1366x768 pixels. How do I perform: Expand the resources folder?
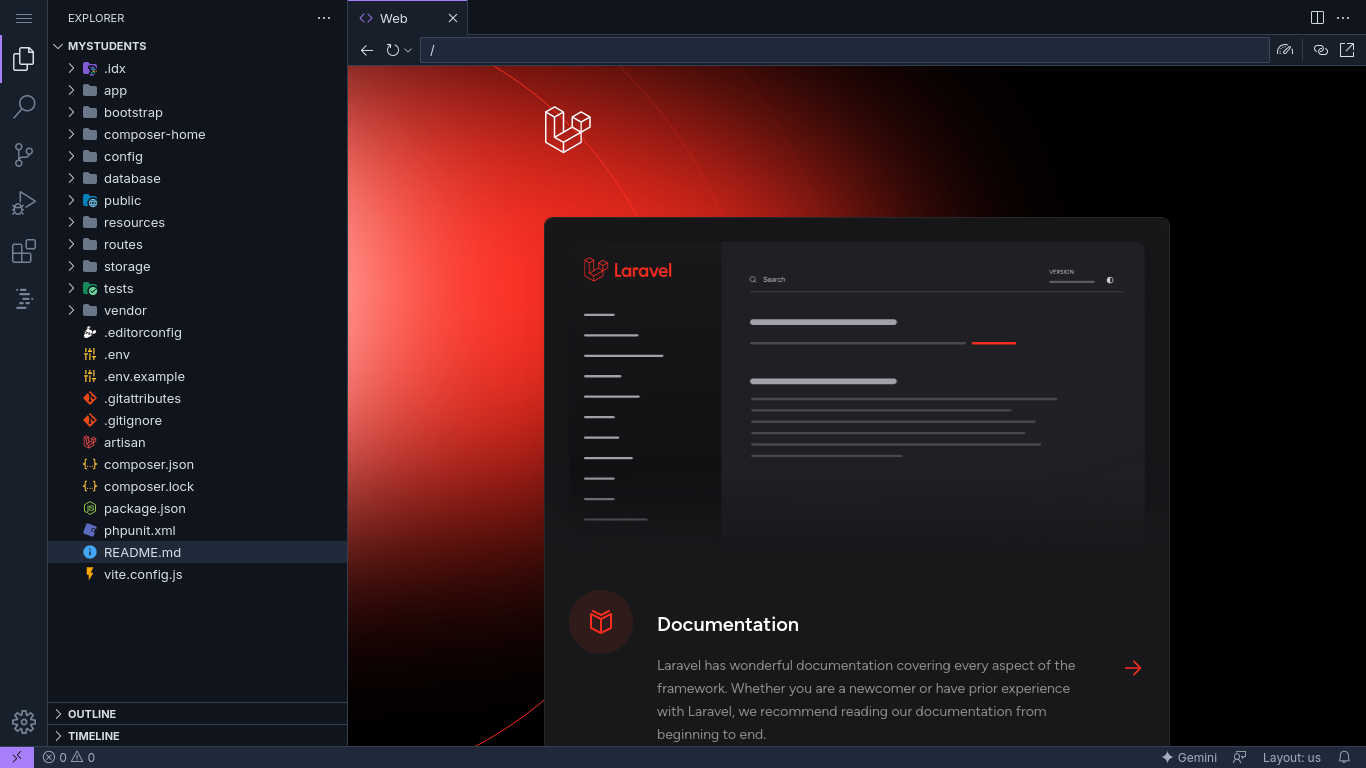(x=198, y=222)
